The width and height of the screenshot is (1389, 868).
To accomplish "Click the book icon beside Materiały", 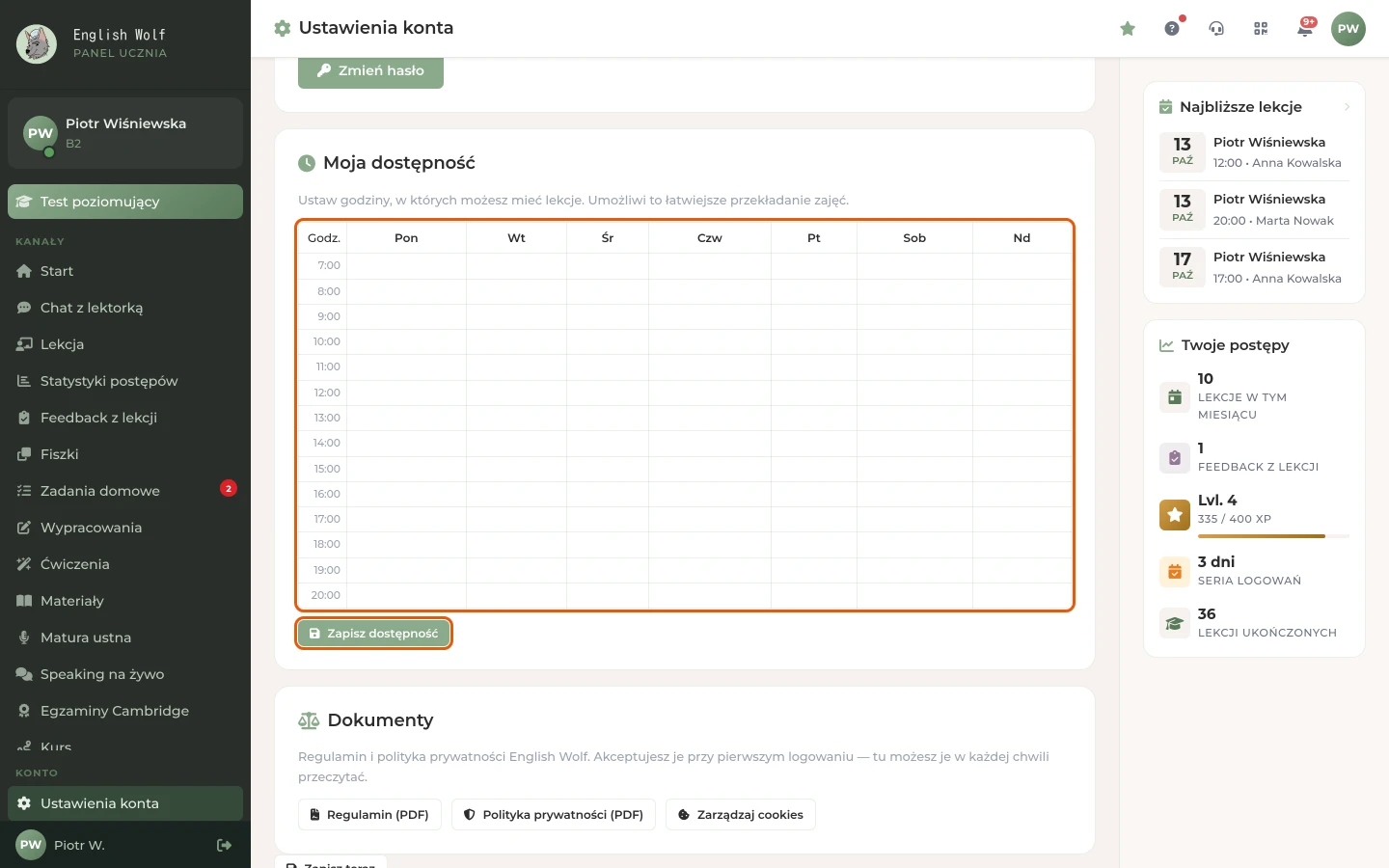I will [24, 602].
